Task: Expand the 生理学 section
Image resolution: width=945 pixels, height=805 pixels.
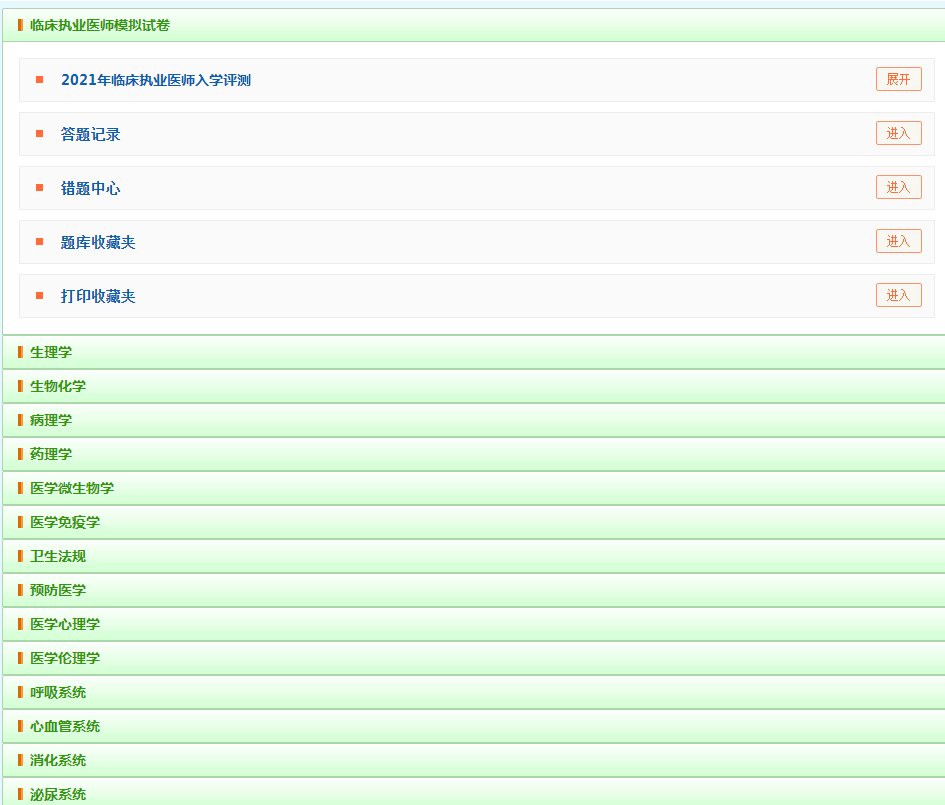Action: pyautogui.click(x=51, y=352)
